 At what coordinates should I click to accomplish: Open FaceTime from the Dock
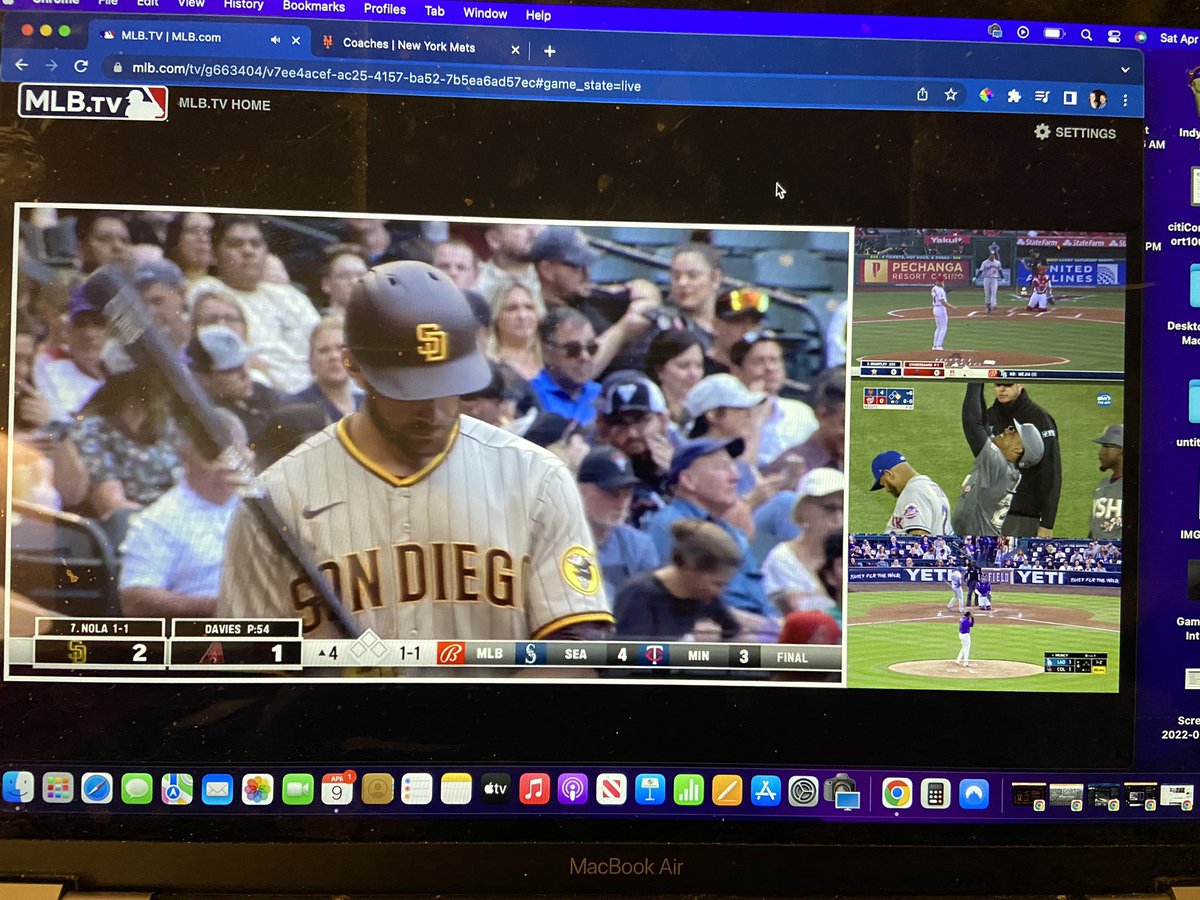click(x=297, y=789)
